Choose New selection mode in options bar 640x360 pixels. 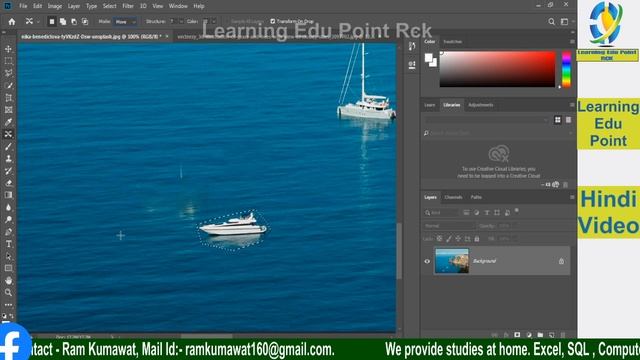(x=52, y=22)
